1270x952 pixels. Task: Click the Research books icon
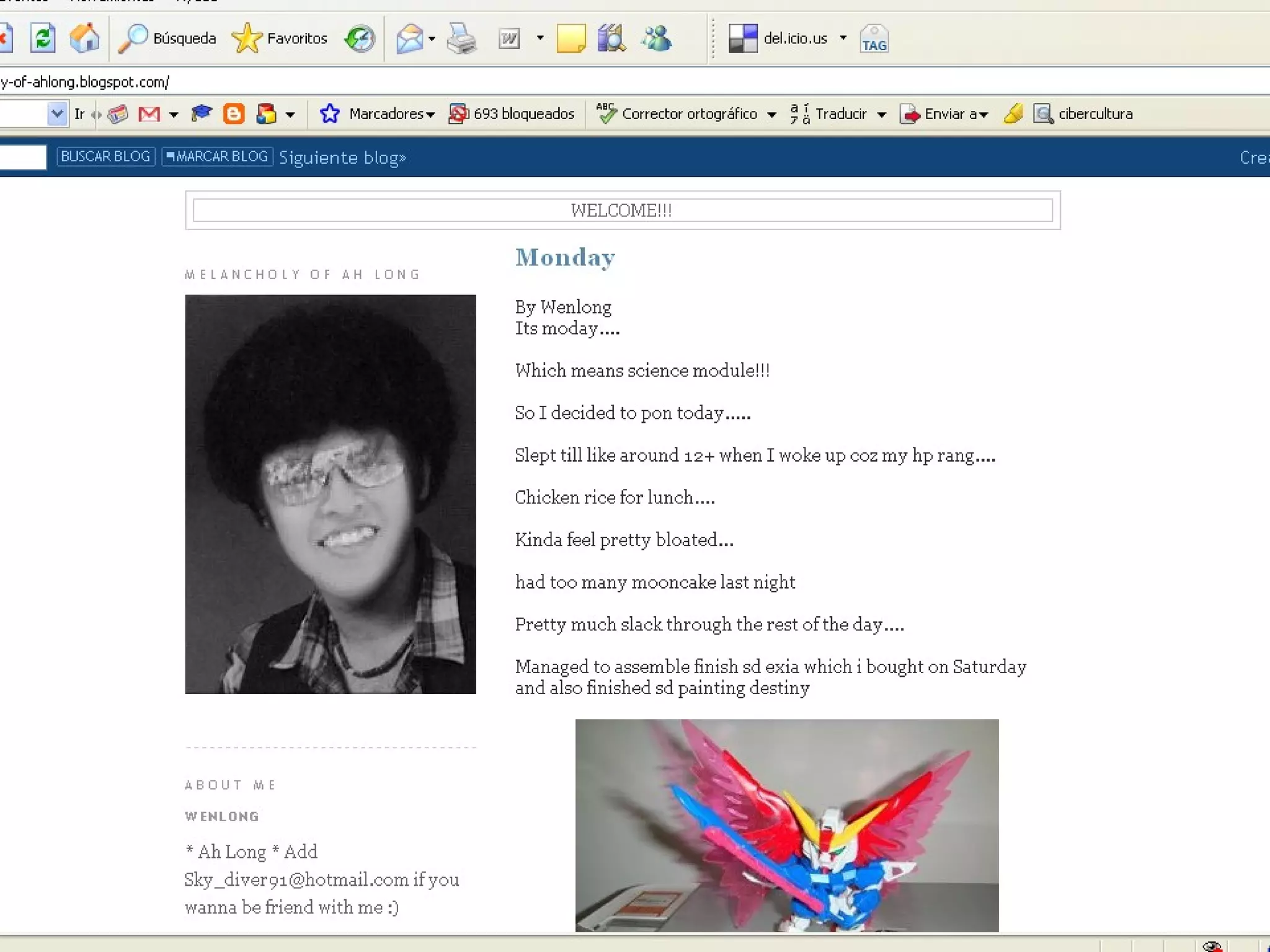tap(611, 38)
